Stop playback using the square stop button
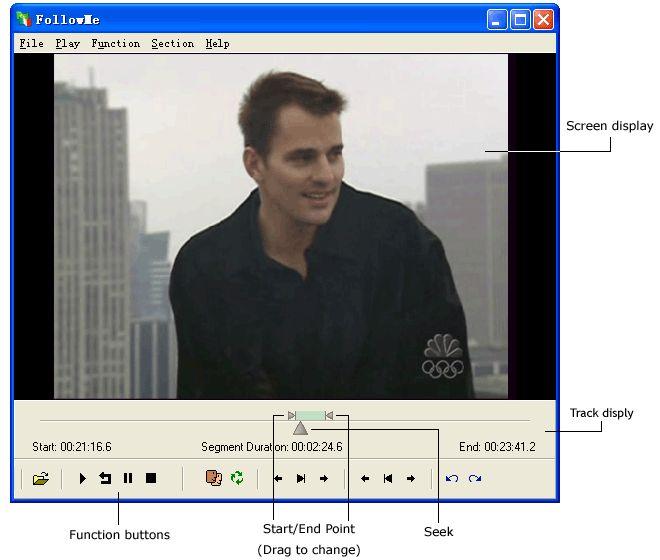The width and height of the screenshot is (660, 560). 151,479
